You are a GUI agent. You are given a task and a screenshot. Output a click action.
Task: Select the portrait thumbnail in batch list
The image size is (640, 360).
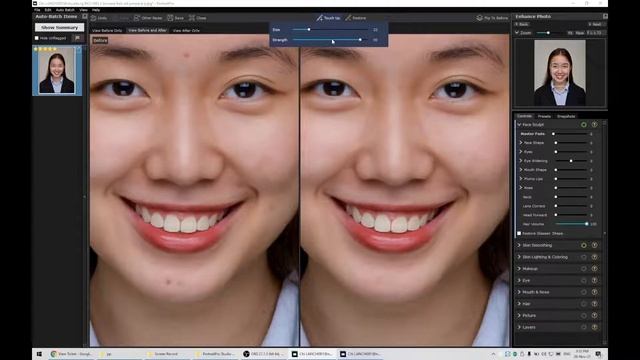pos(57,71)
